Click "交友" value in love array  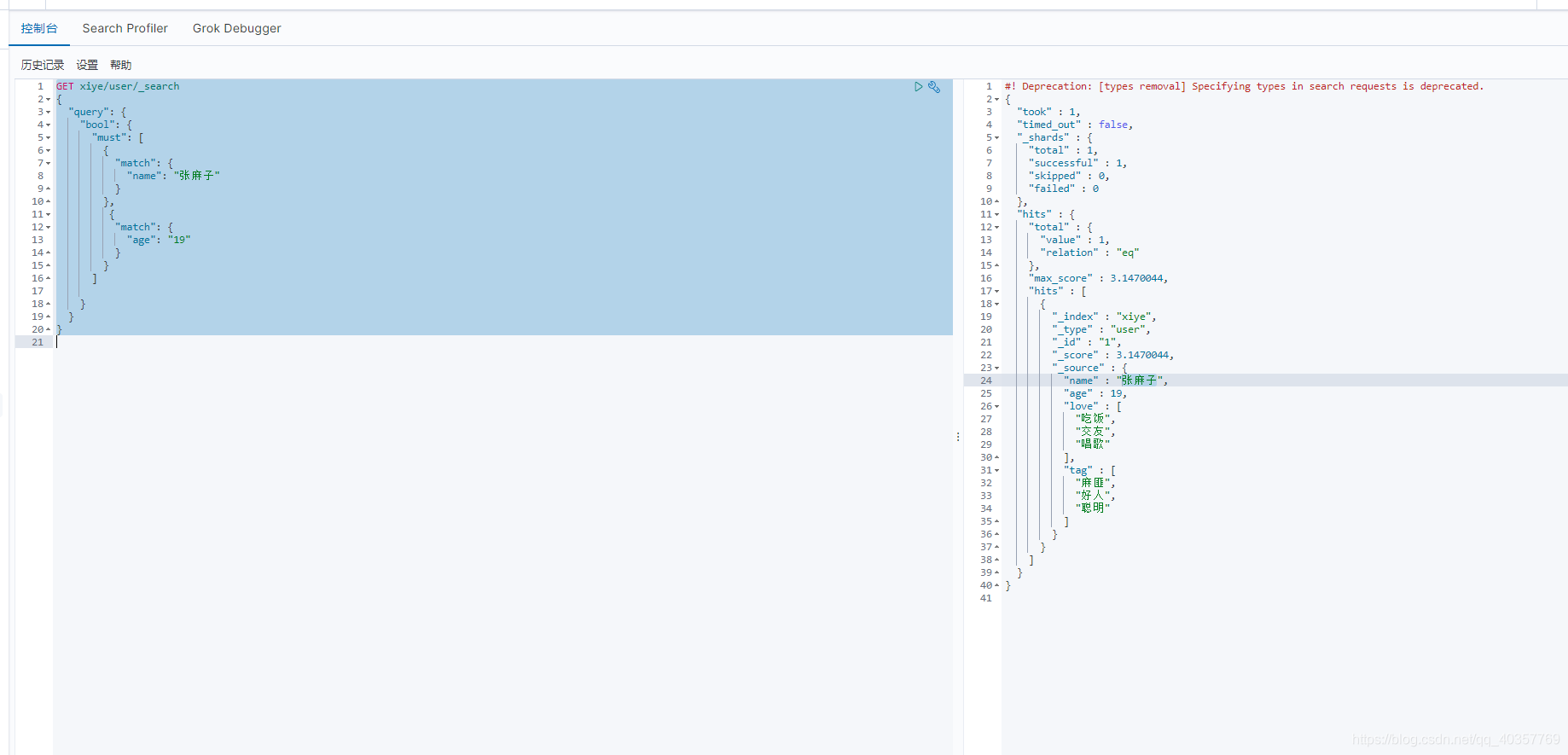1095,432
